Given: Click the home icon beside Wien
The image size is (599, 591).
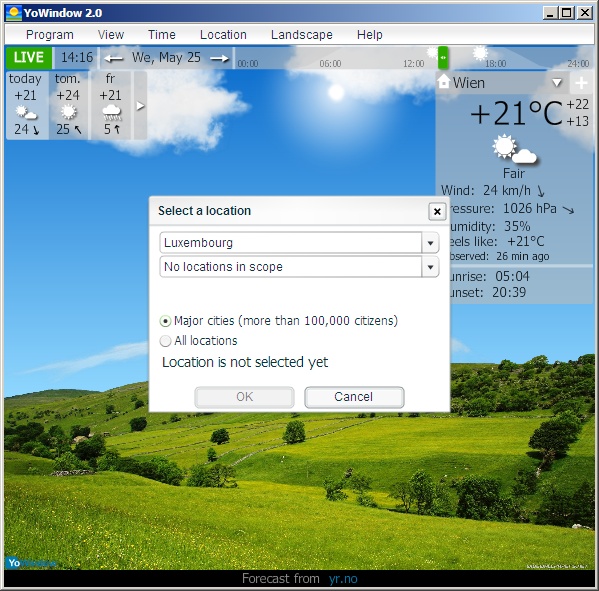Looking at the screenshot, I should click(x=444, y=81).
